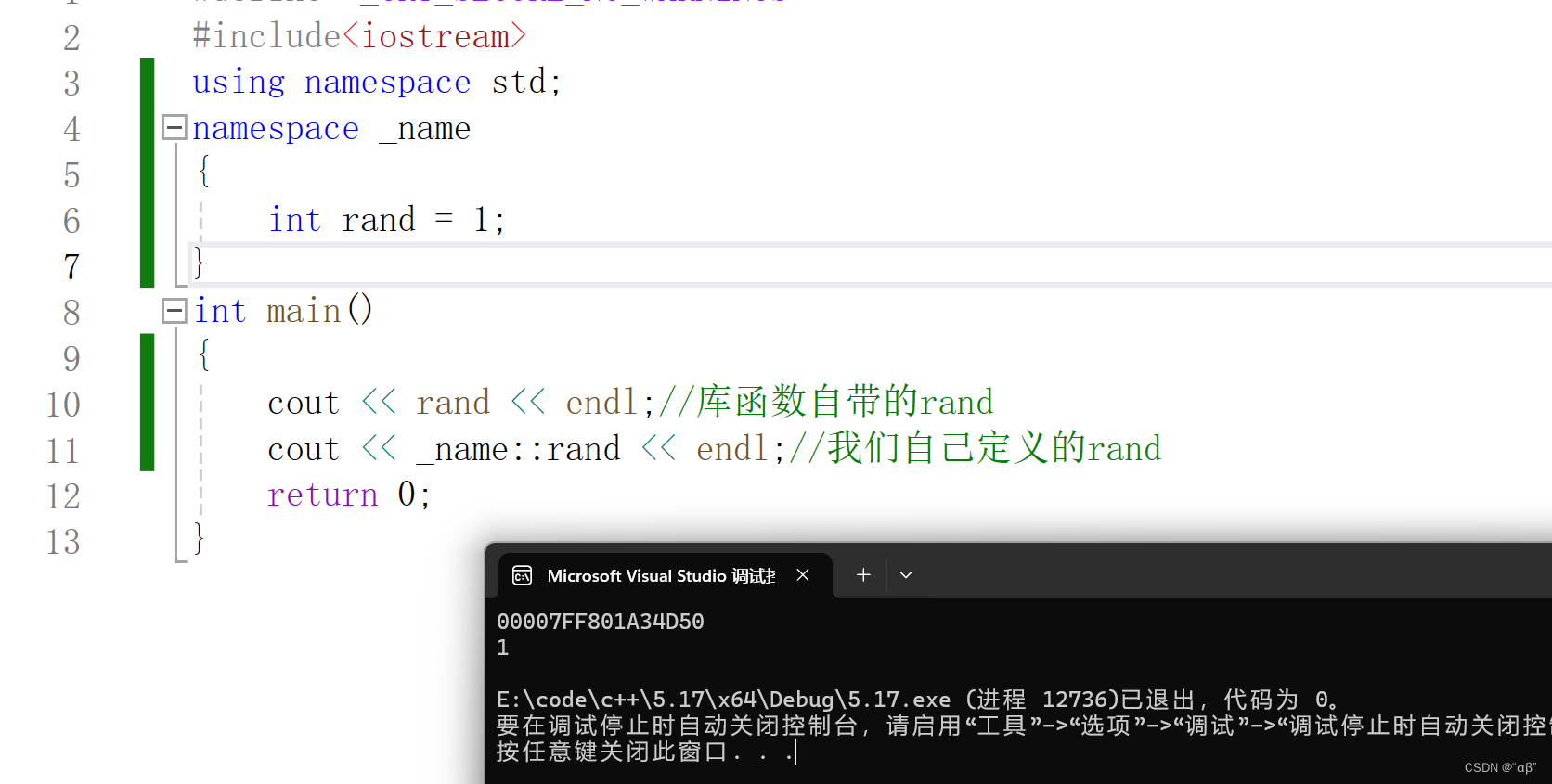Click line number 10 in the gutter
The height and width of the screenshot is (784, 1552).
[x=63, y=405]
